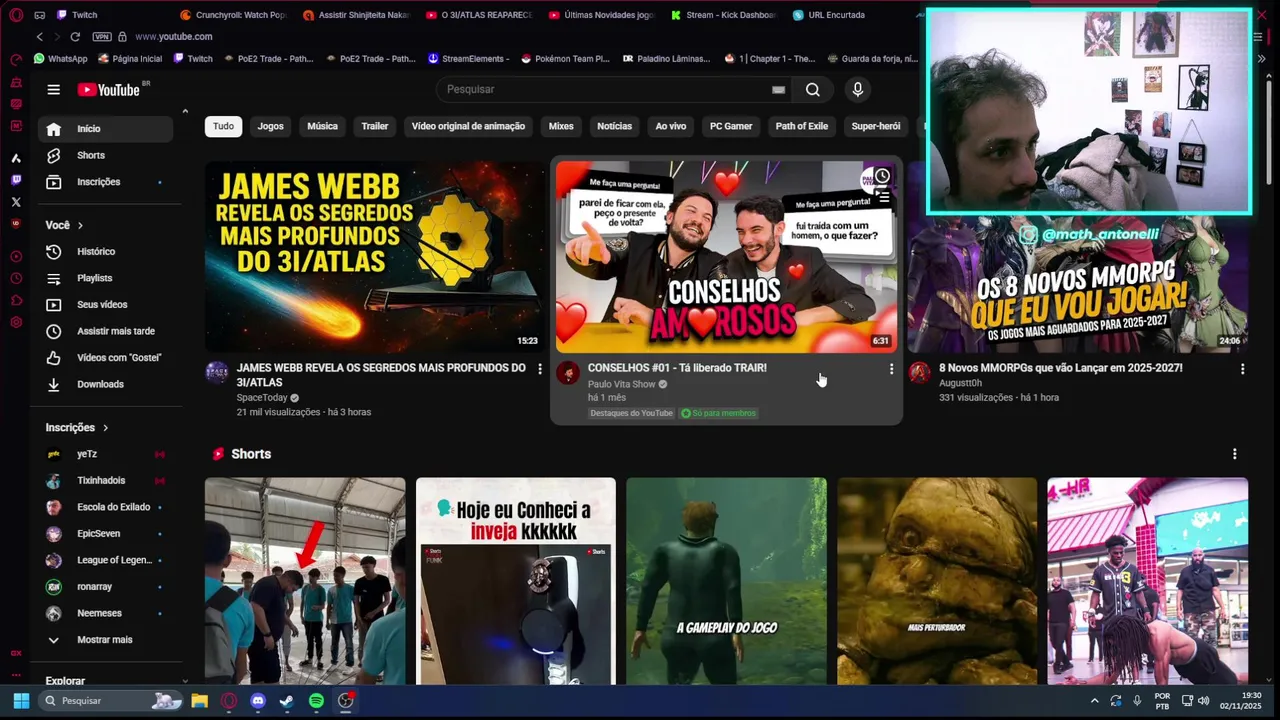Open the Opera GX main menu logo
The width and height of the screenshot is (1280, 720).
pyautogui.click(x=16, y=15)
